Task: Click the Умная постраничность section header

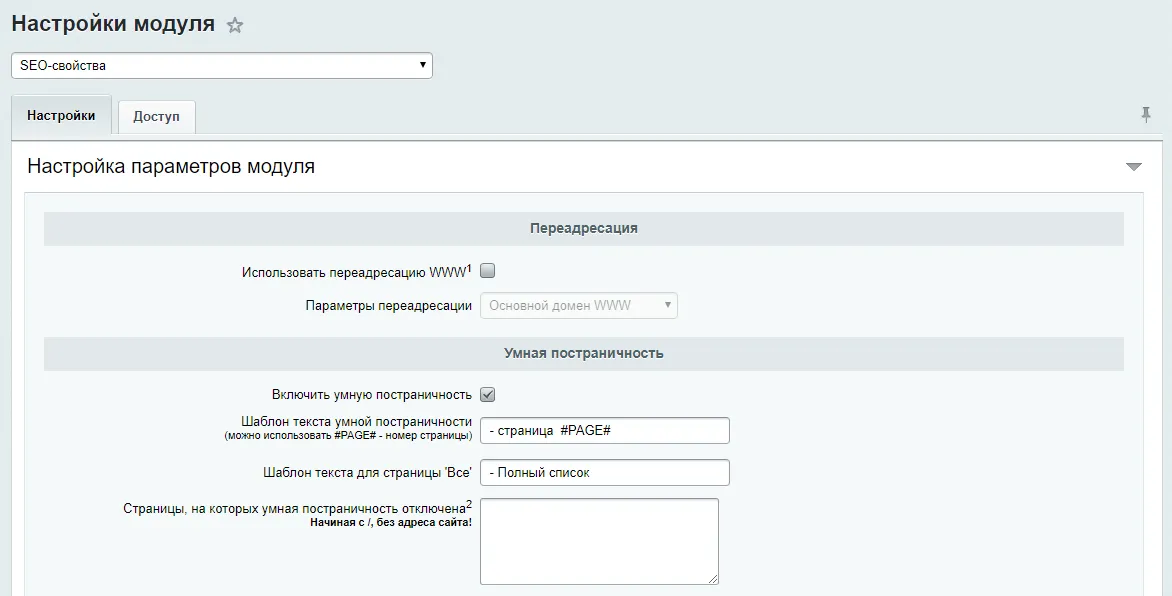Action: (x=582, y=354)
